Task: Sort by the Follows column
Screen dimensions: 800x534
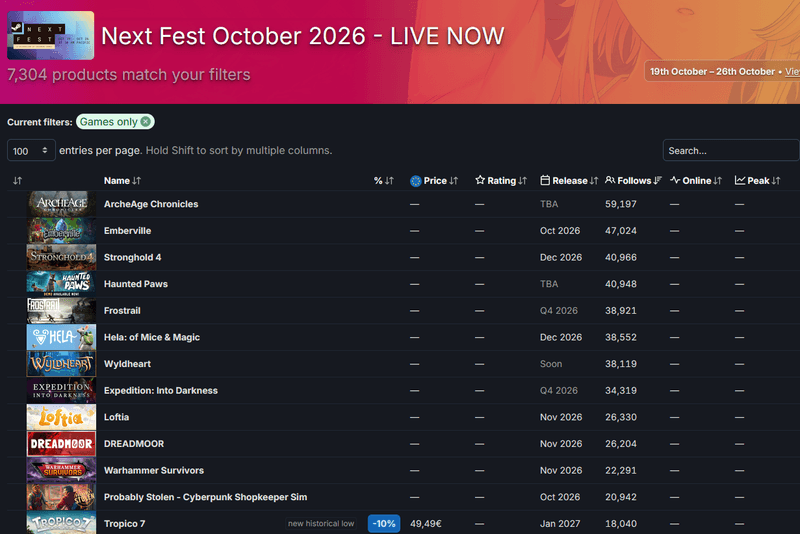Action: pos(633,181)
